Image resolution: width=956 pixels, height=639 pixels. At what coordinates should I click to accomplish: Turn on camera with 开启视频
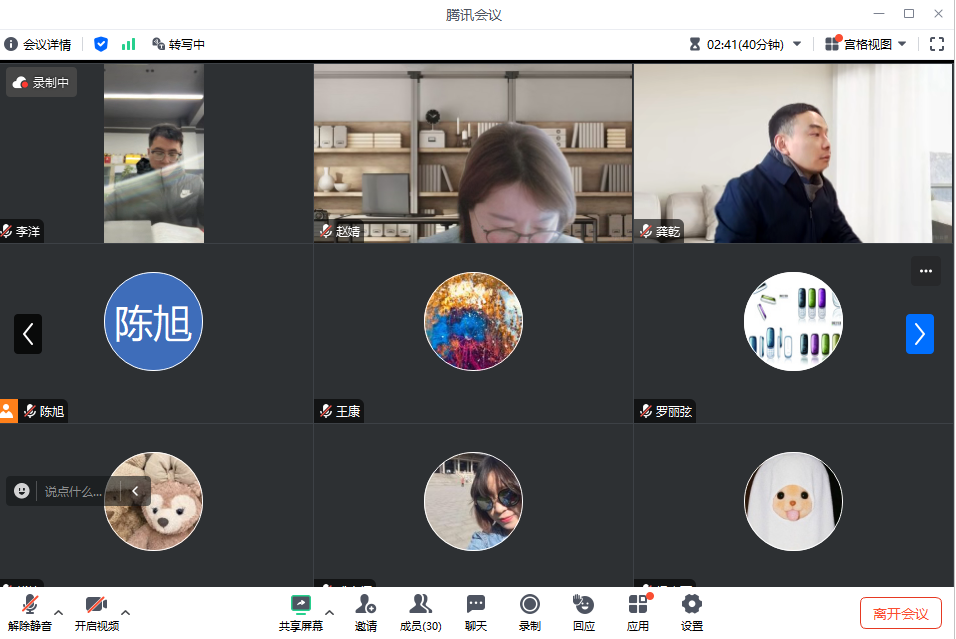(x=96, y=605)
